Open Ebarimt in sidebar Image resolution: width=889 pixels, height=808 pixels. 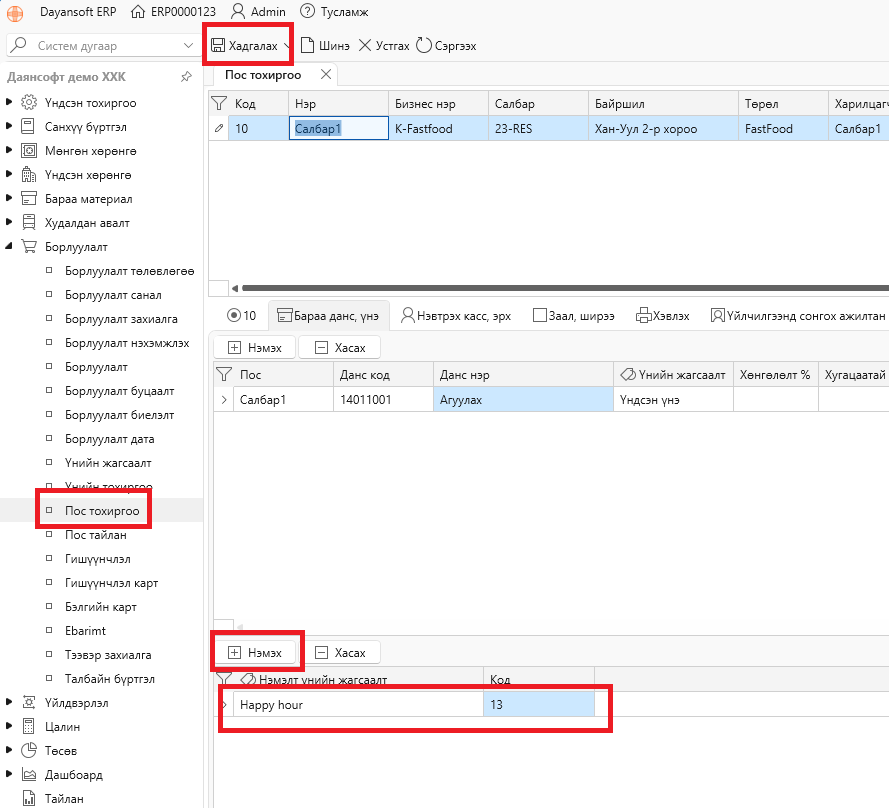coord(85,631)
